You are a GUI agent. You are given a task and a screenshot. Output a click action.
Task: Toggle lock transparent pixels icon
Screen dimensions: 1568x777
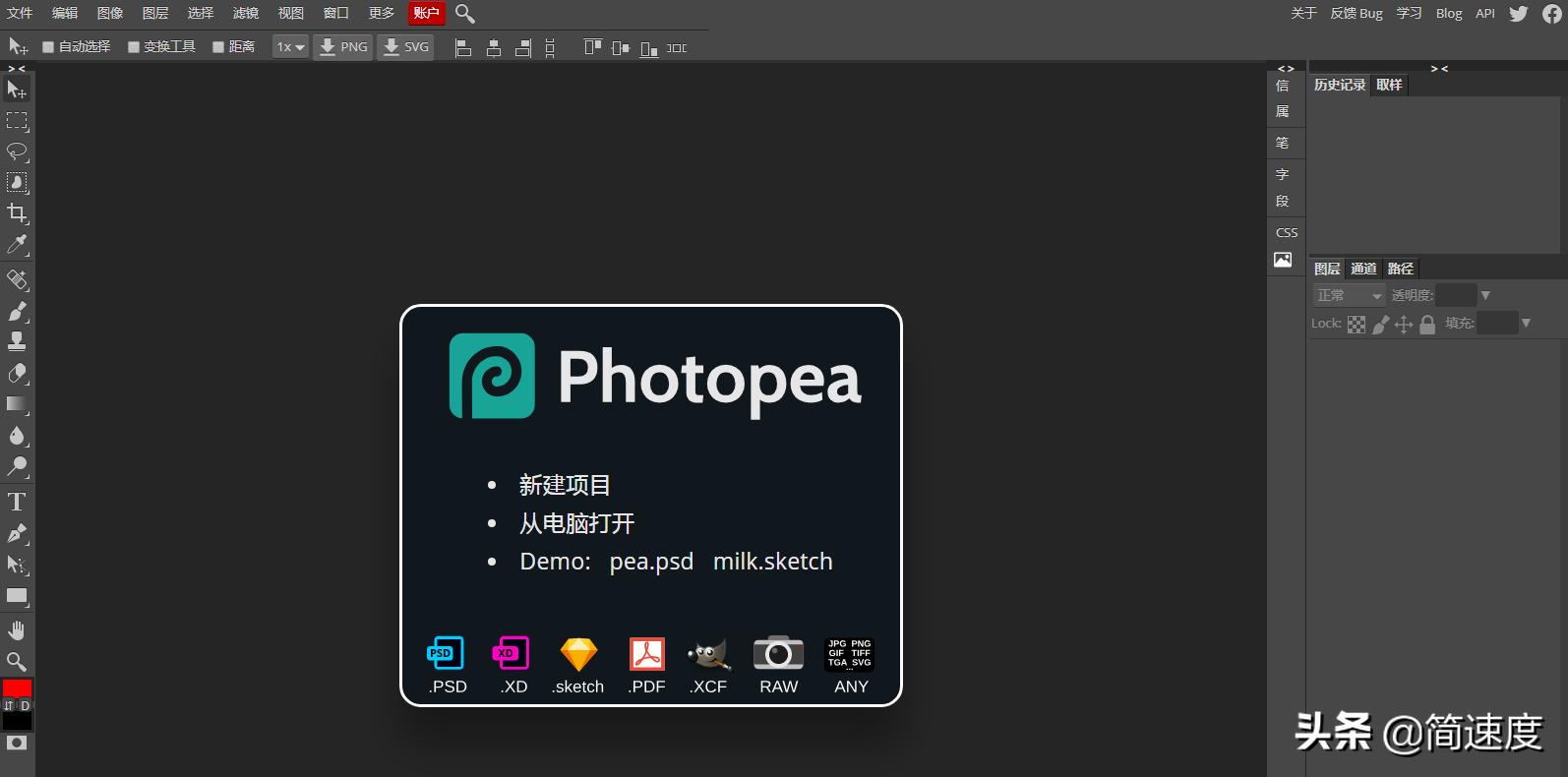pyautogui.click(x=1357, y=325)
